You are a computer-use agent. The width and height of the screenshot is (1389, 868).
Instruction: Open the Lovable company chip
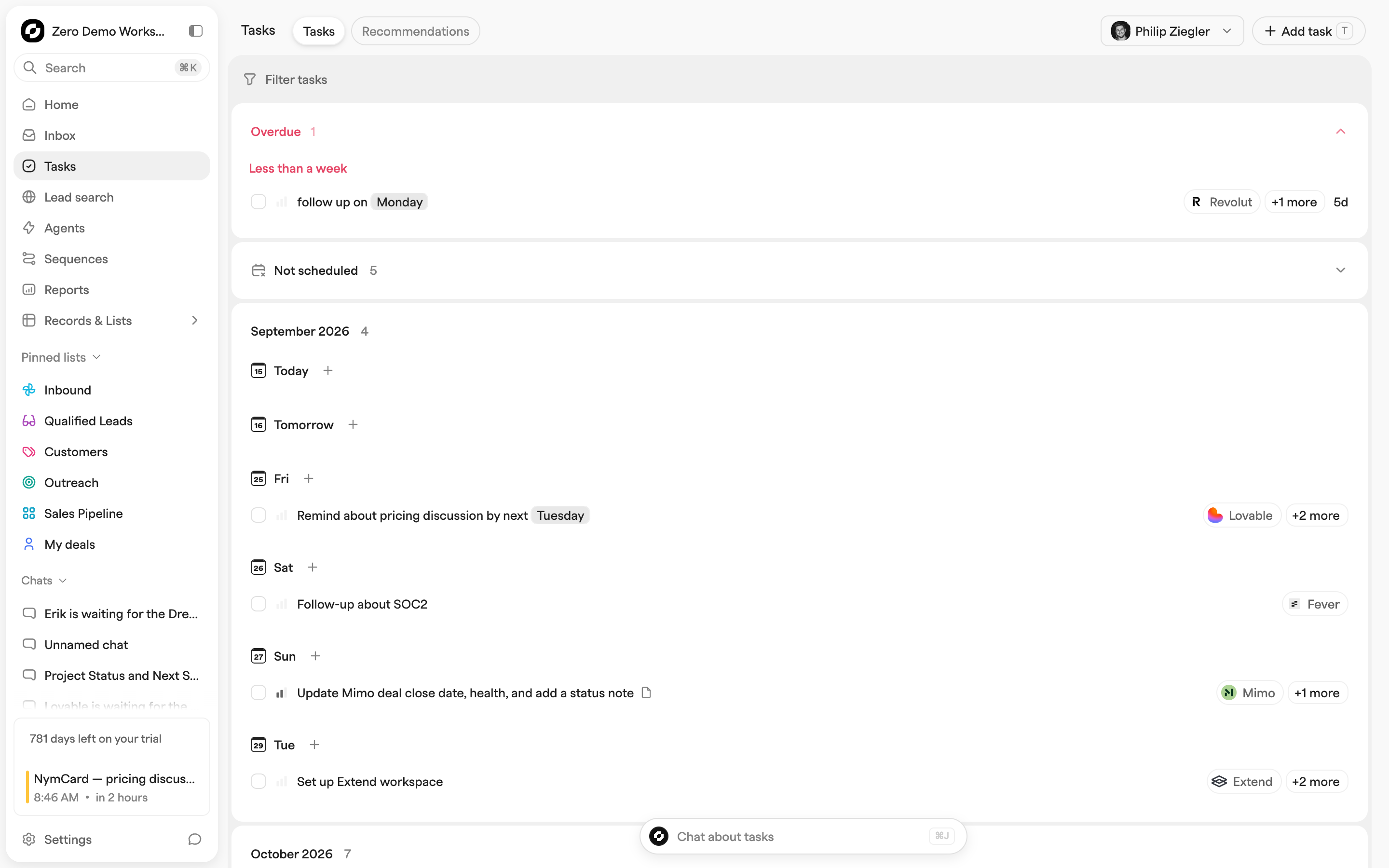coord(1241,515)
